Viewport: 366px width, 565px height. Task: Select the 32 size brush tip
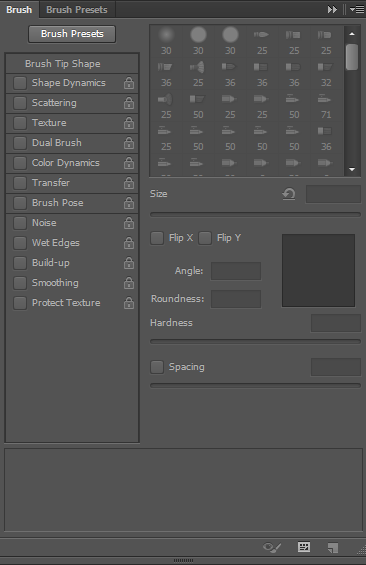tap(326, 75)
